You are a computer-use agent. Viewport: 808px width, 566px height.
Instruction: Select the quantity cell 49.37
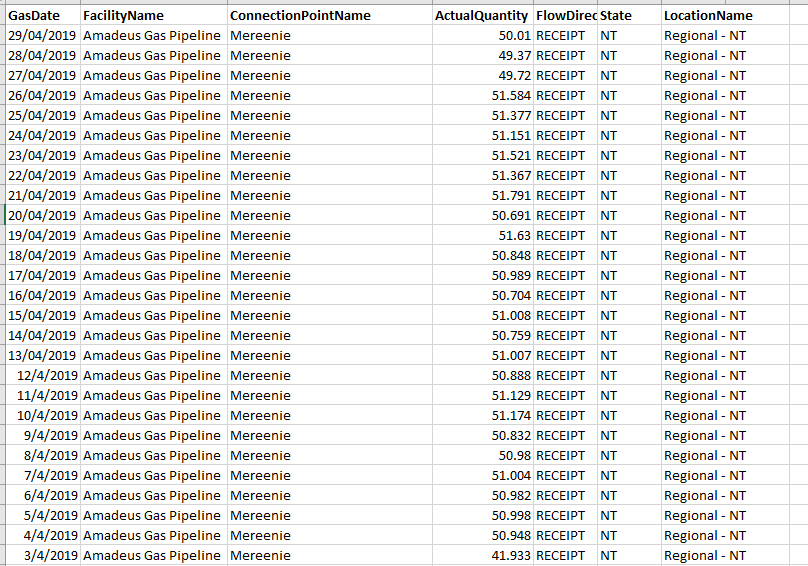coord(482,56)
